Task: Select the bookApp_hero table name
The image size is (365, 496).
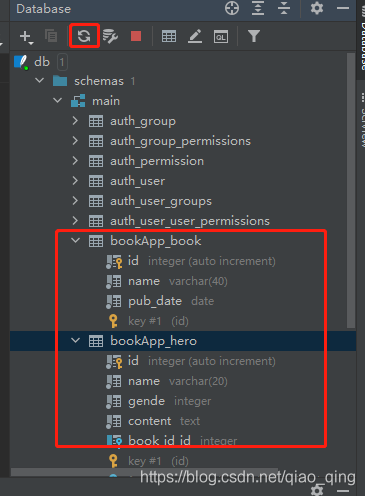Action: [153, 341]
